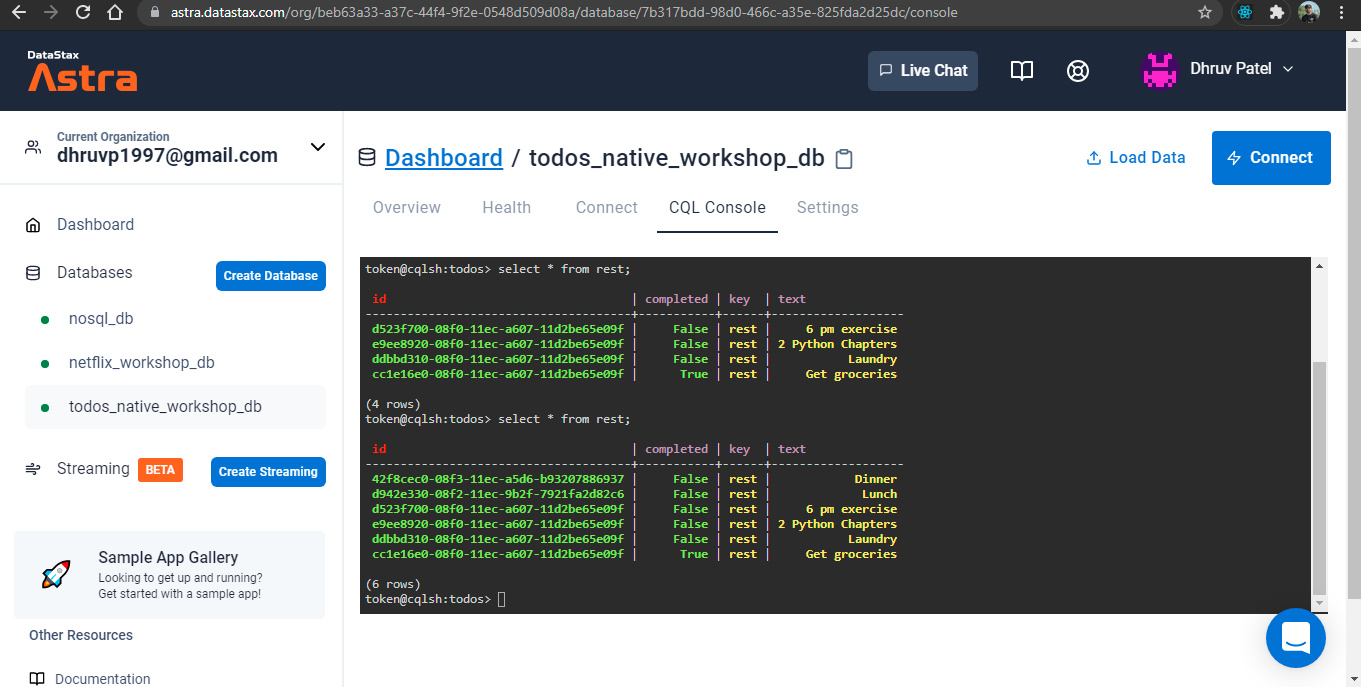Click 'd942e330-08f2-11ec-9b2f-7921fa2d82c6' id
The height and width of the screenshot is (687, 1361).
click(x=498, y=494)
